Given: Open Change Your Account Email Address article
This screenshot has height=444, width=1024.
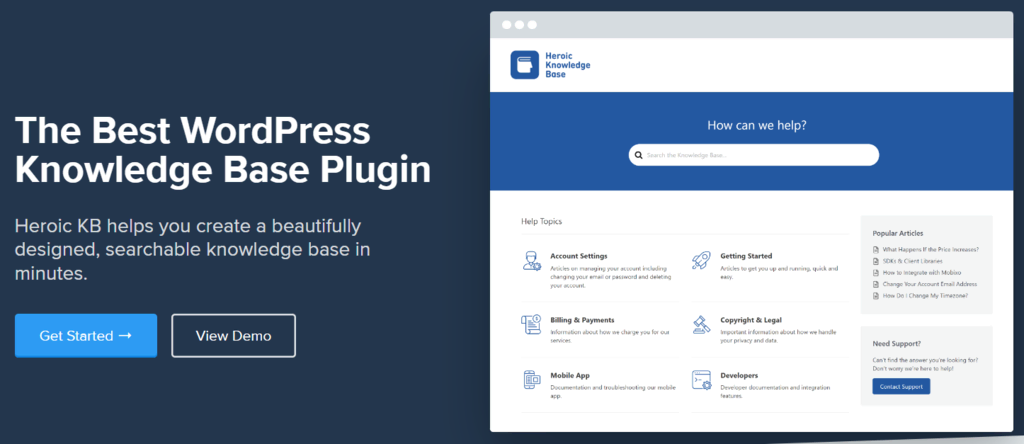Looking at the screenshot, I should pos(929,284).
